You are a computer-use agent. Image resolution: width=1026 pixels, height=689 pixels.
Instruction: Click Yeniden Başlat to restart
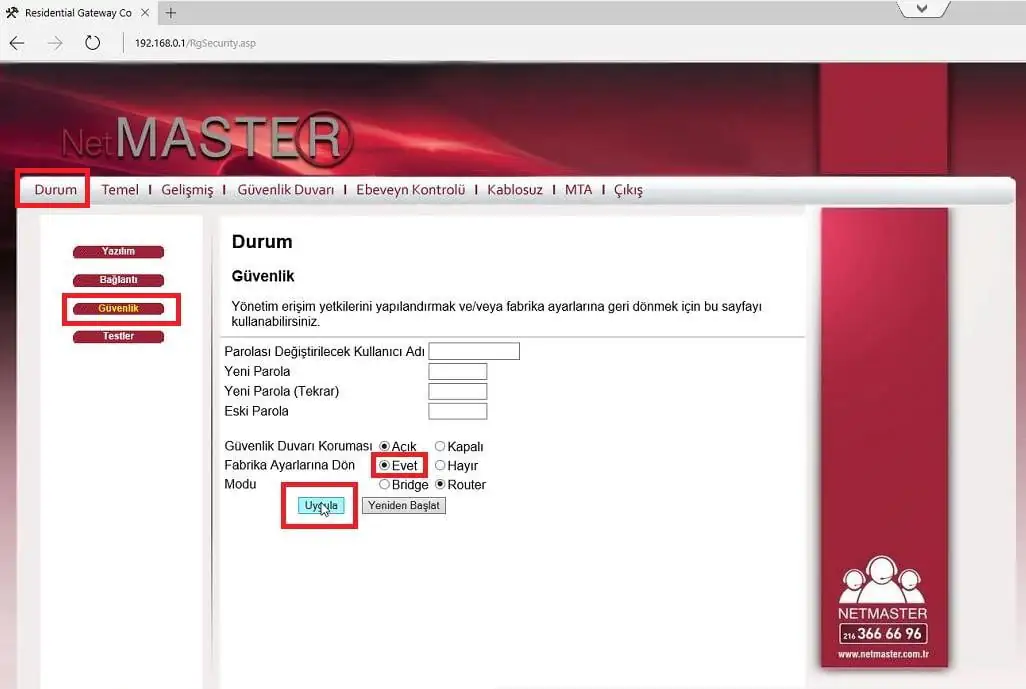[403, 505]
